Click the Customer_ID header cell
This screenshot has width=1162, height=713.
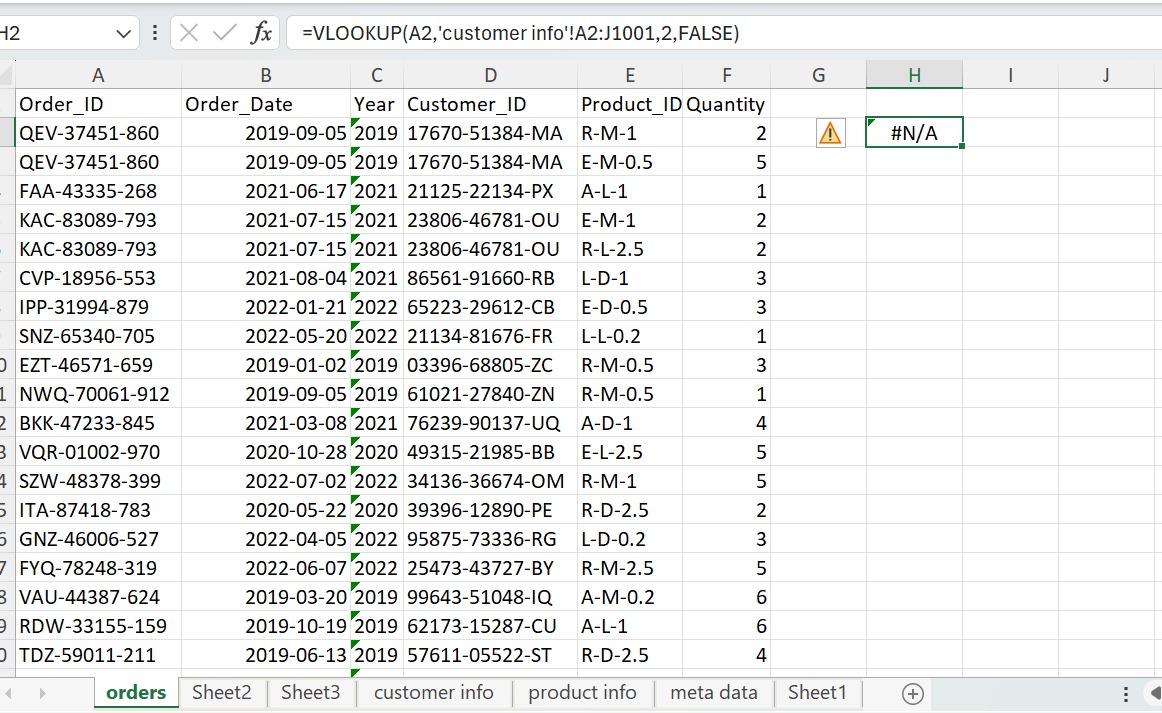tap(491, 104)
